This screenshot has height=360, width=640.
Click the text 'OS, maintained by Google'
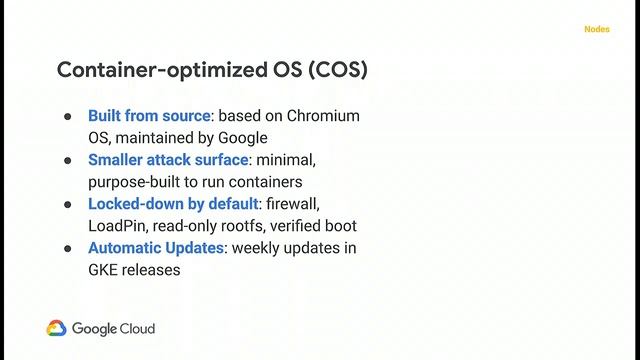click(178, 138)
